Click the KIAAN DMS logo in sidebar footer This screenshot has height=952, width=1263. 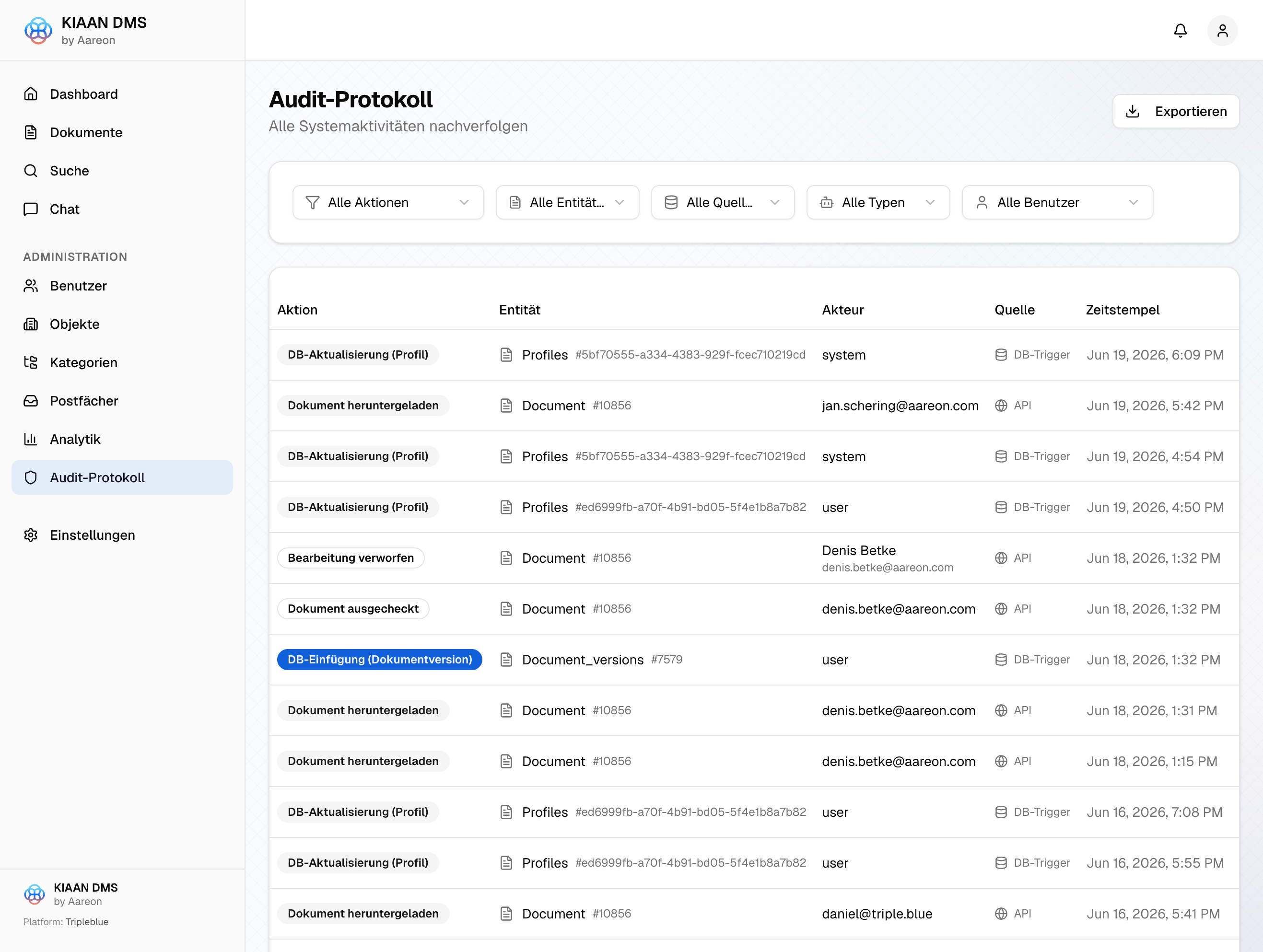click(x=34, y=894)
